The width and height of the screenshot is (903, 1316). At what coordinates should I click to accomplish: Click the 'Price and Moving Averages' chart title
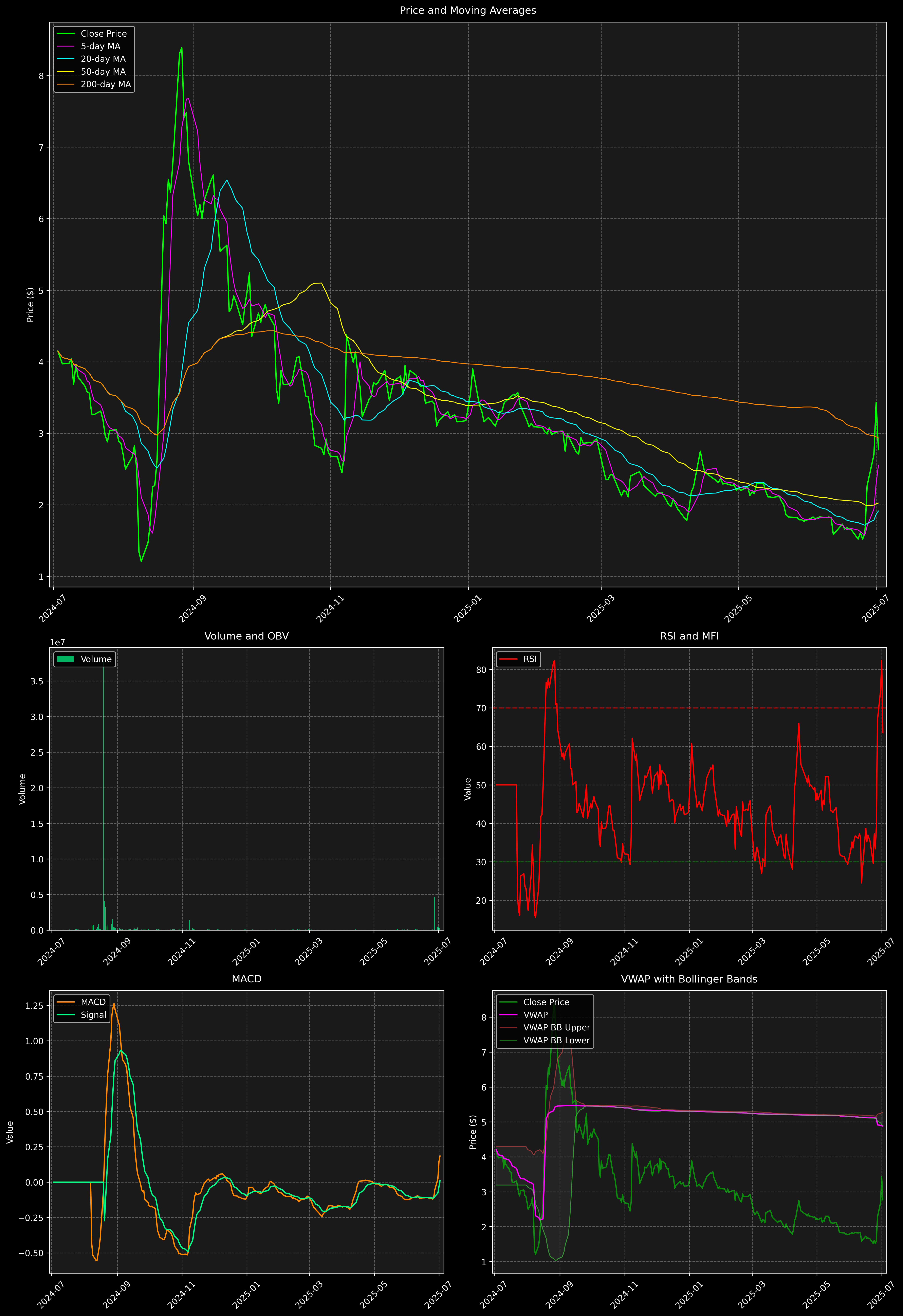click(468, 10)
